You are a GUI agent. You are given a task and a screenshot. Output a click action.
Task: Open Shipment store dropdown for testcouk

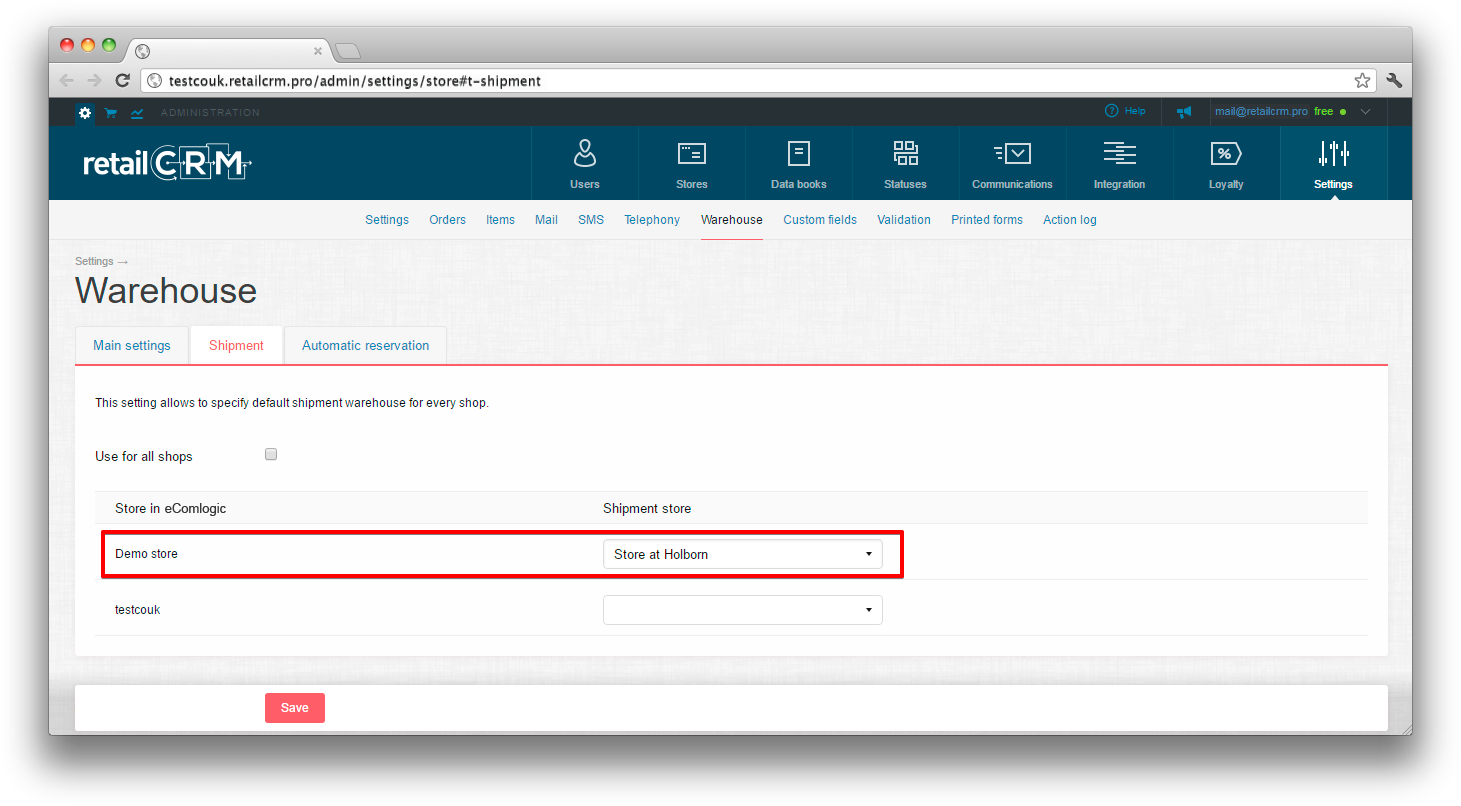(743, 610)
